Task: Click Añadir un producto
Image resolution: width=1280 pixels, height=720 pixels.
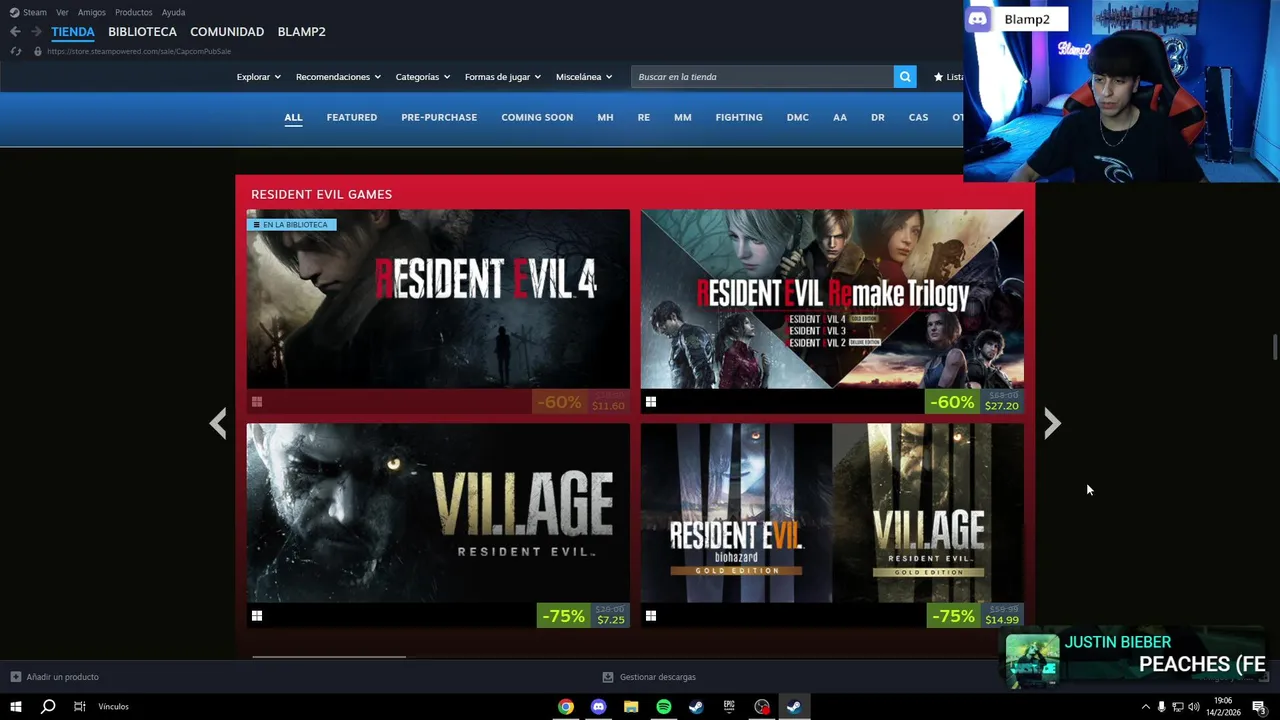Action: (x=54, y=677)
